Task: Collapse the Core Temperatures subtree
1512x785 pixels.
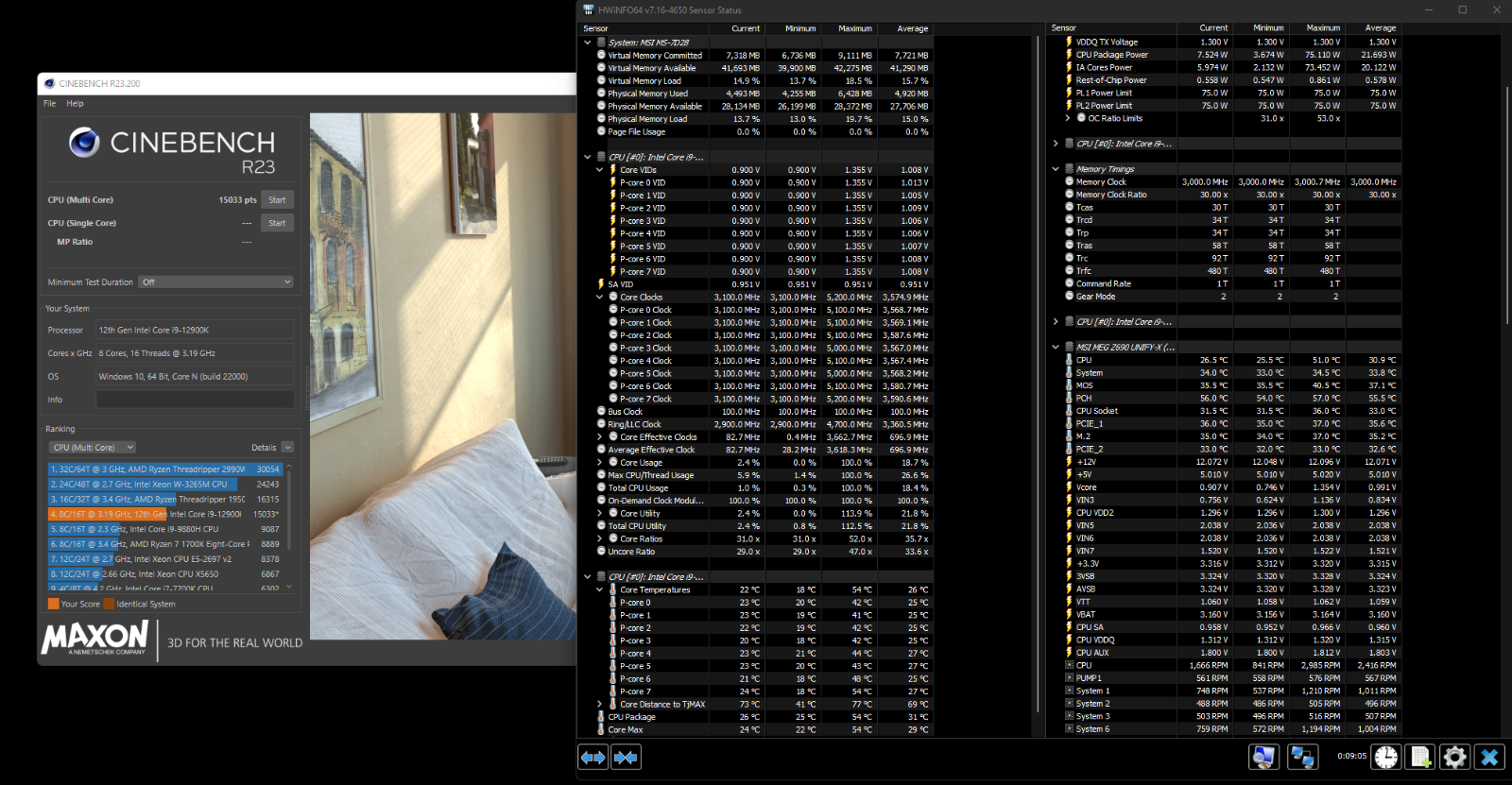Action: click(600, 590)
